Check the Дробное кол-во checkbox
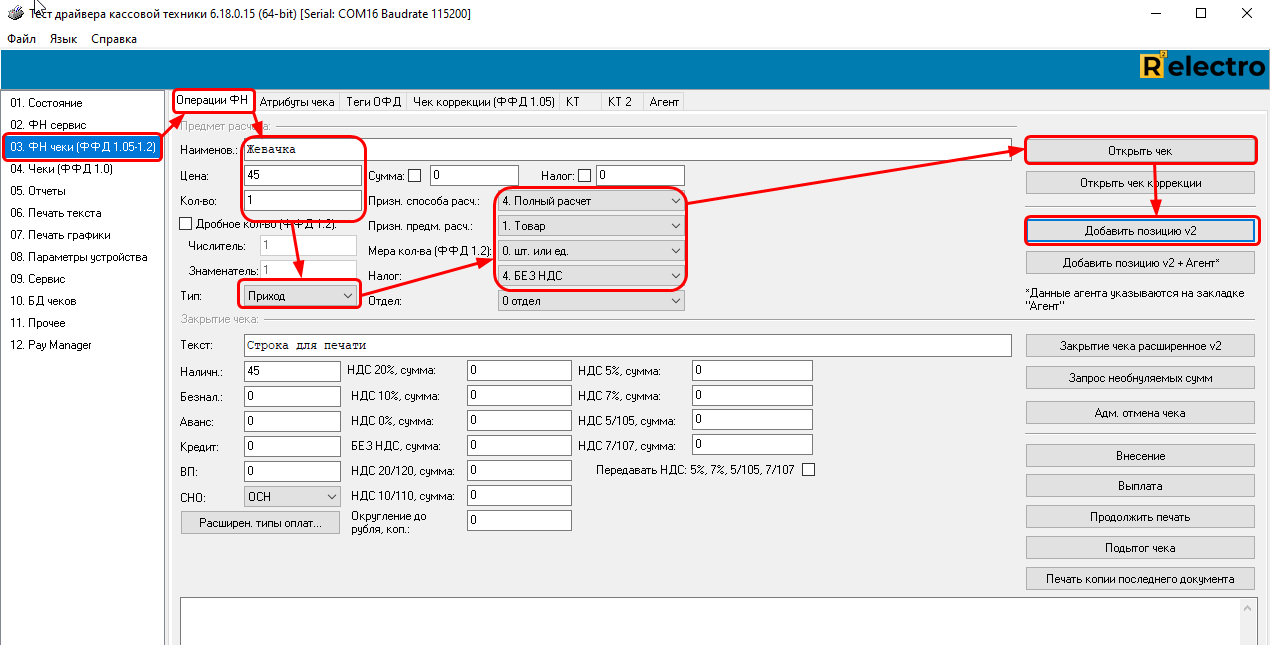 185,224
